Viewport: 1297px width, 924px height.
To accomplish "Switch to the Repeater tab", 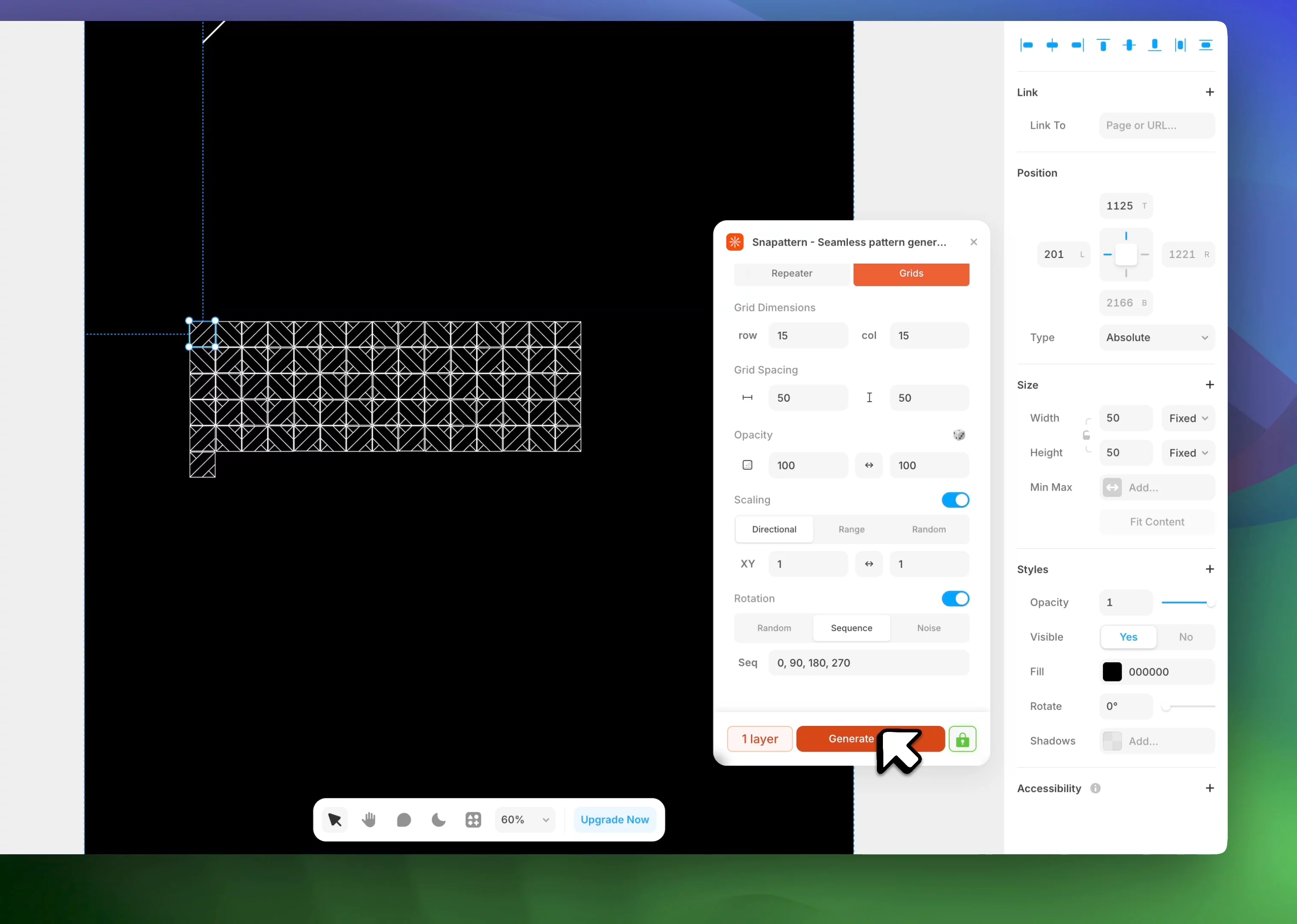I will 791,274.
